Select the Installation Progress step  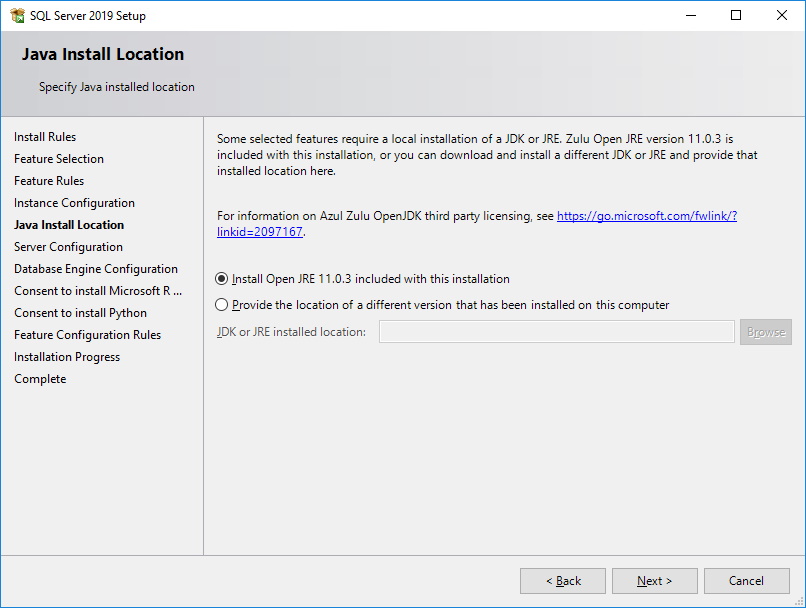click(67, 357)
